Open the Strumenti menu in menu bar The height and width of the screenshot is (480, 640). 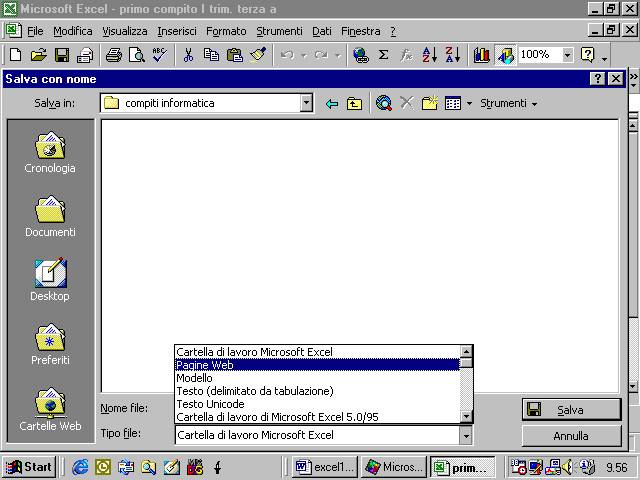pos(279,31)
